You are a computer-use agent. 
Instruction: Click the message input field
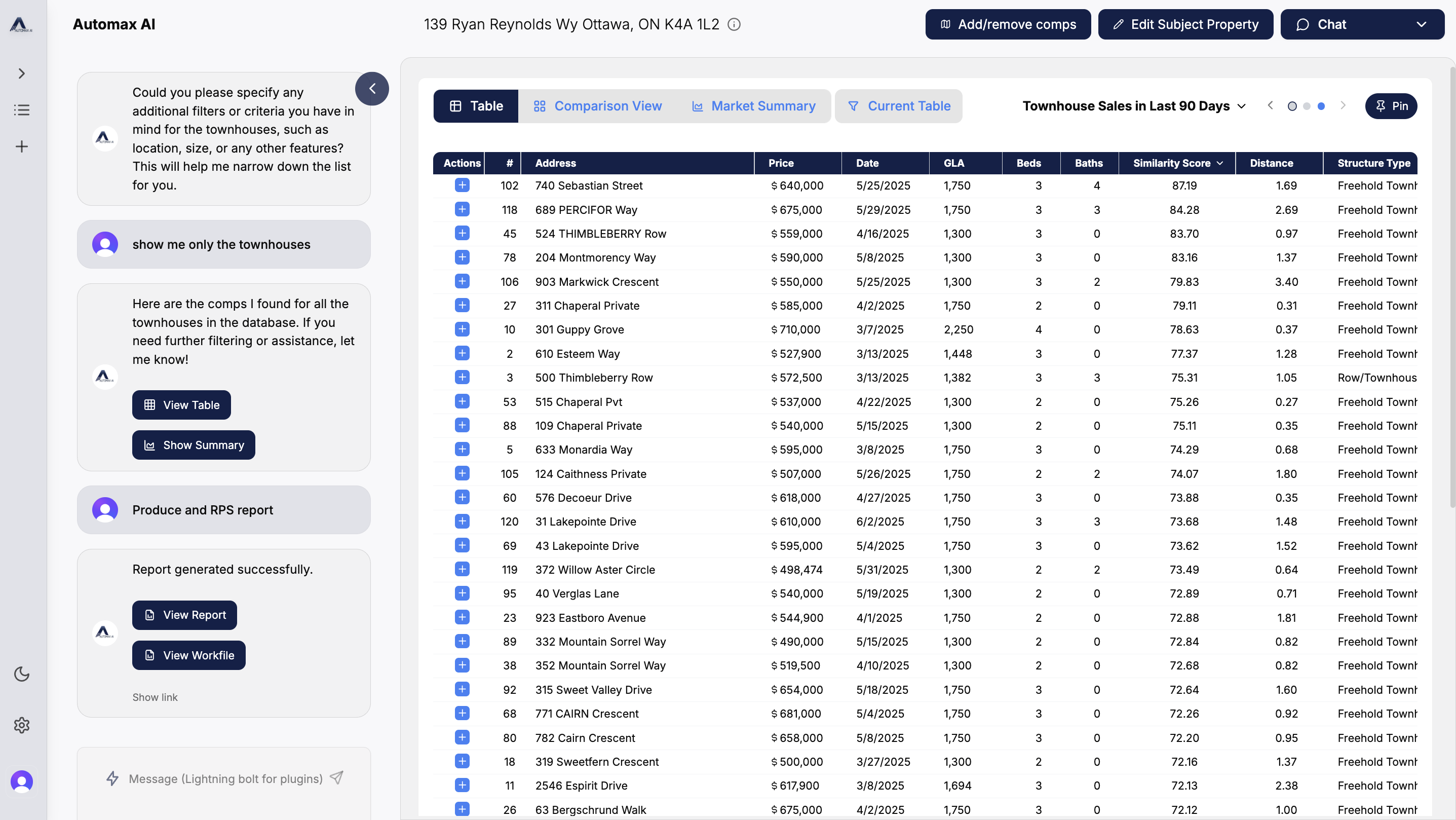(x=225, y=779)
